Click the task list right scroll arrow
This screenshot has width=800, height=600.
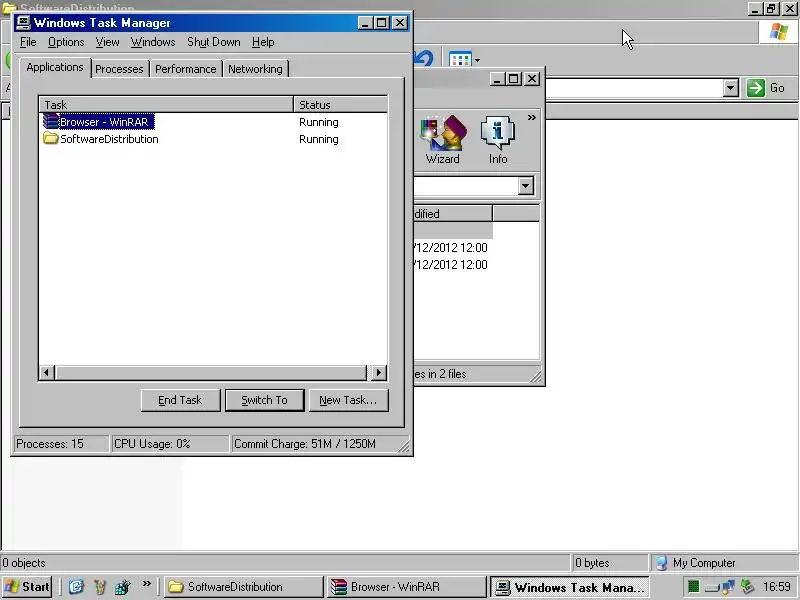click(x=378, y=372)
